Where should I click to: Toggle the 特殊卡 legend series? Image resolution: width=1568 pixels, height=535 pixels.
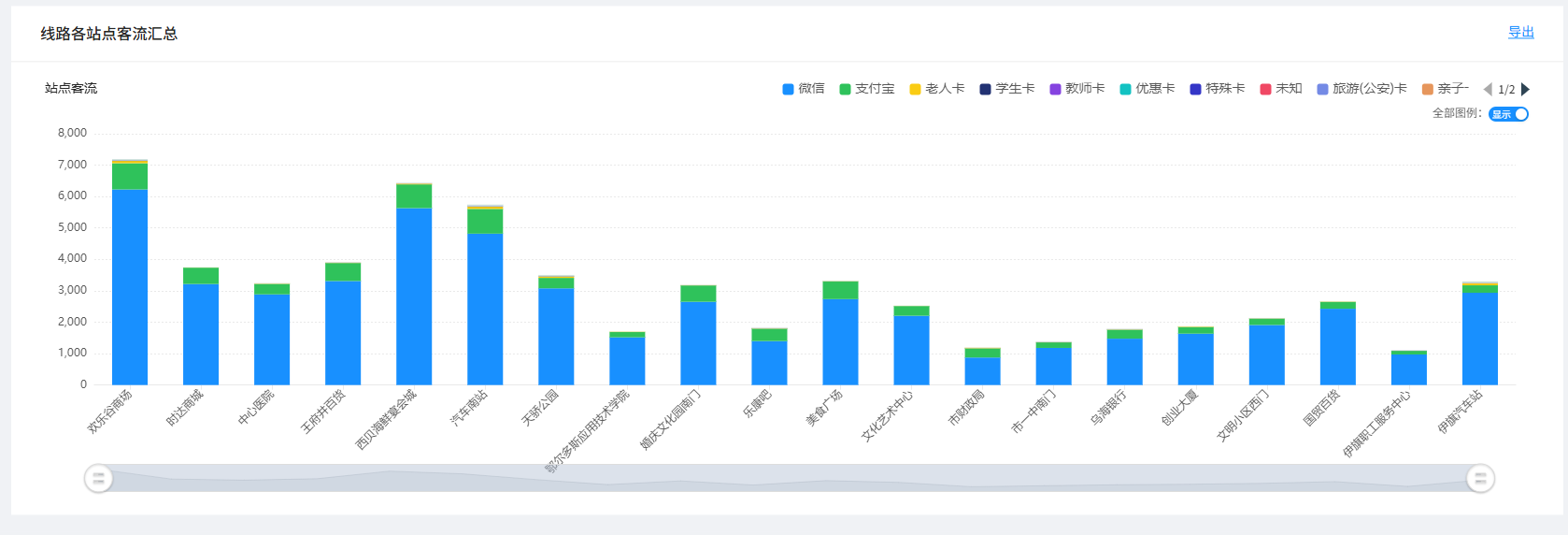click(x=1218, y=89)
